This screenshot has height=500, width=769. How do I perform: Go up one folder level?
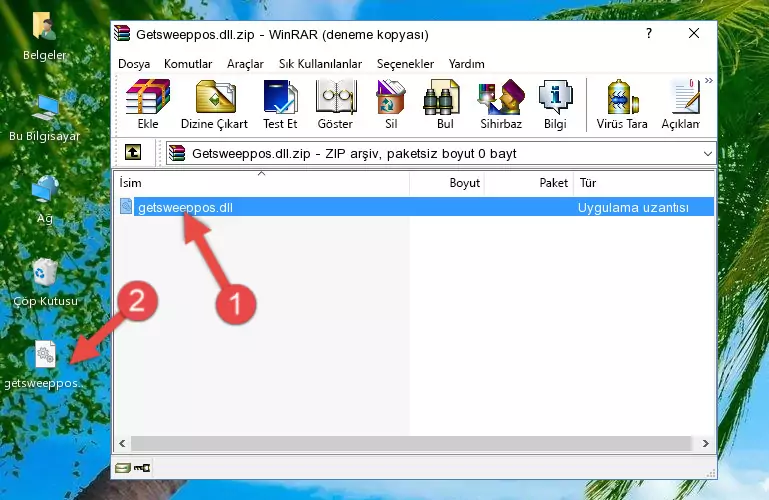click(x=133, y=152)
